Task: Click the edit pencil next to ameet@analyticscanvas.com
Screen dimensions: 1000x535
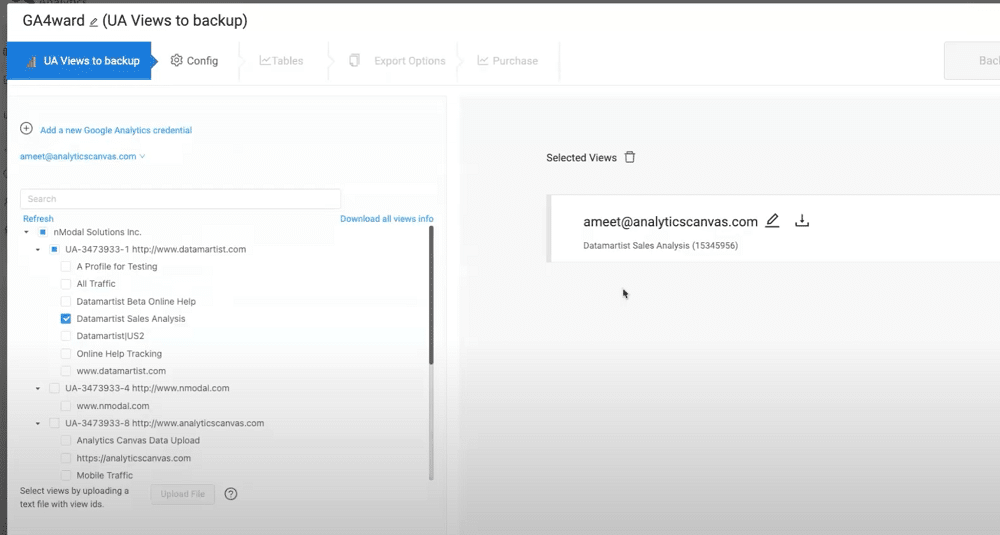Action: tap(772, 221)
